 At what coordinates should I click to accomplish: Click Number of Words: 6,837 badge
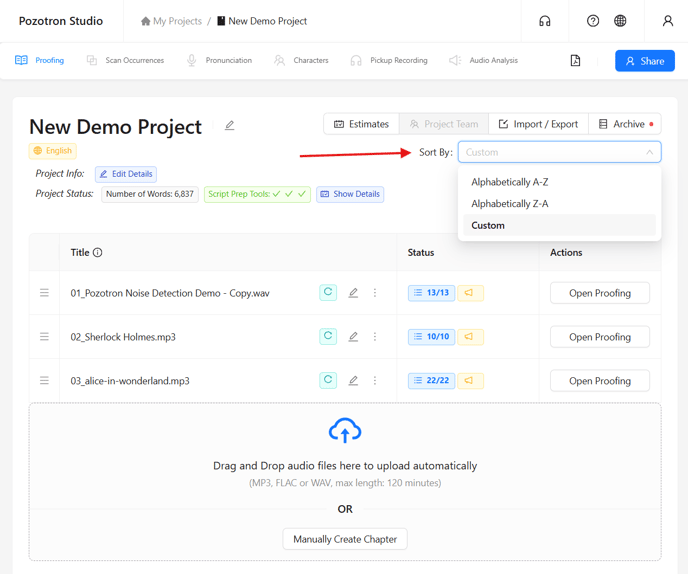pyautogui.click(x=150, y=194)
